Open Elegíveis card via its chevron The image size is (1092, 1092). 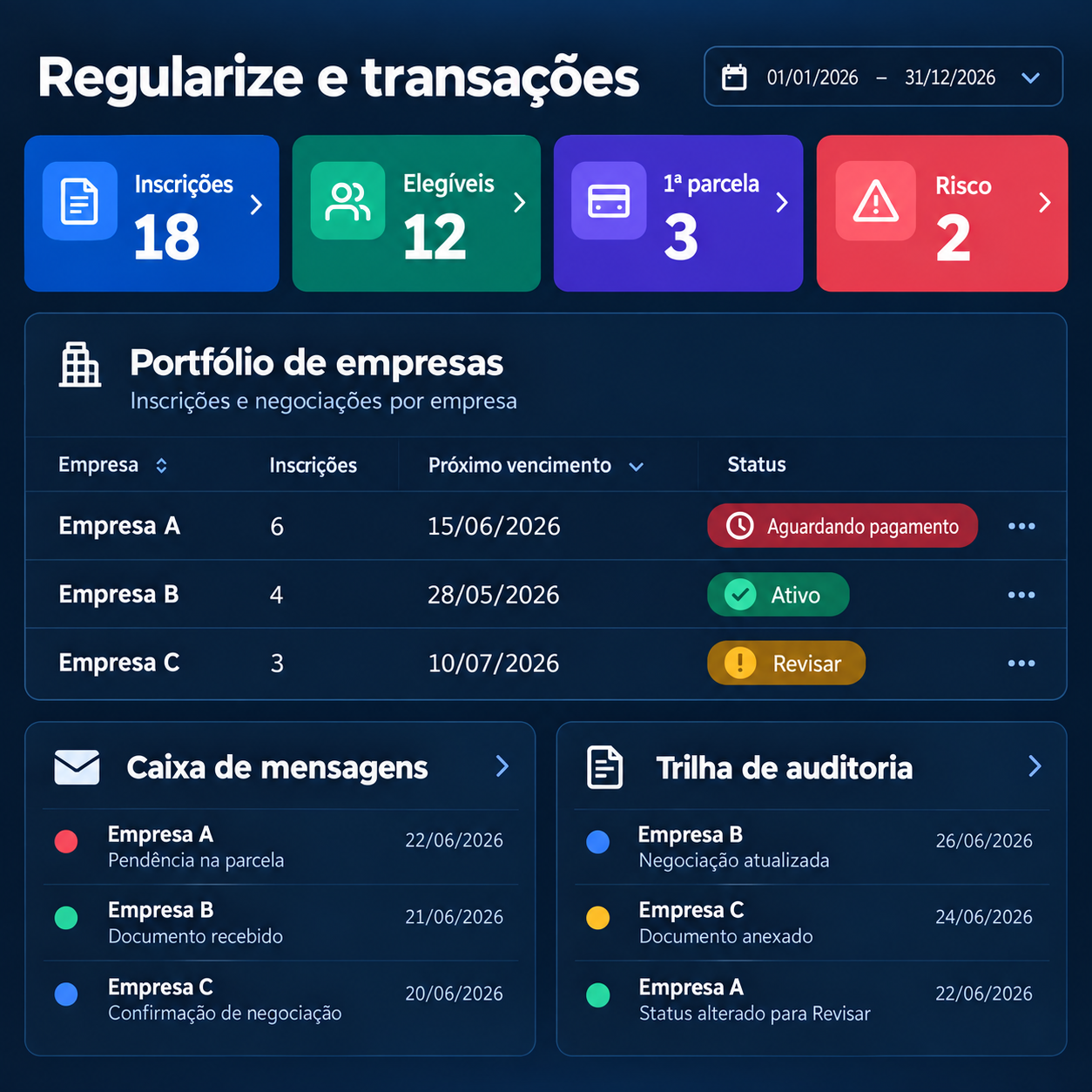pyautogui.click(x=520, y=203)
